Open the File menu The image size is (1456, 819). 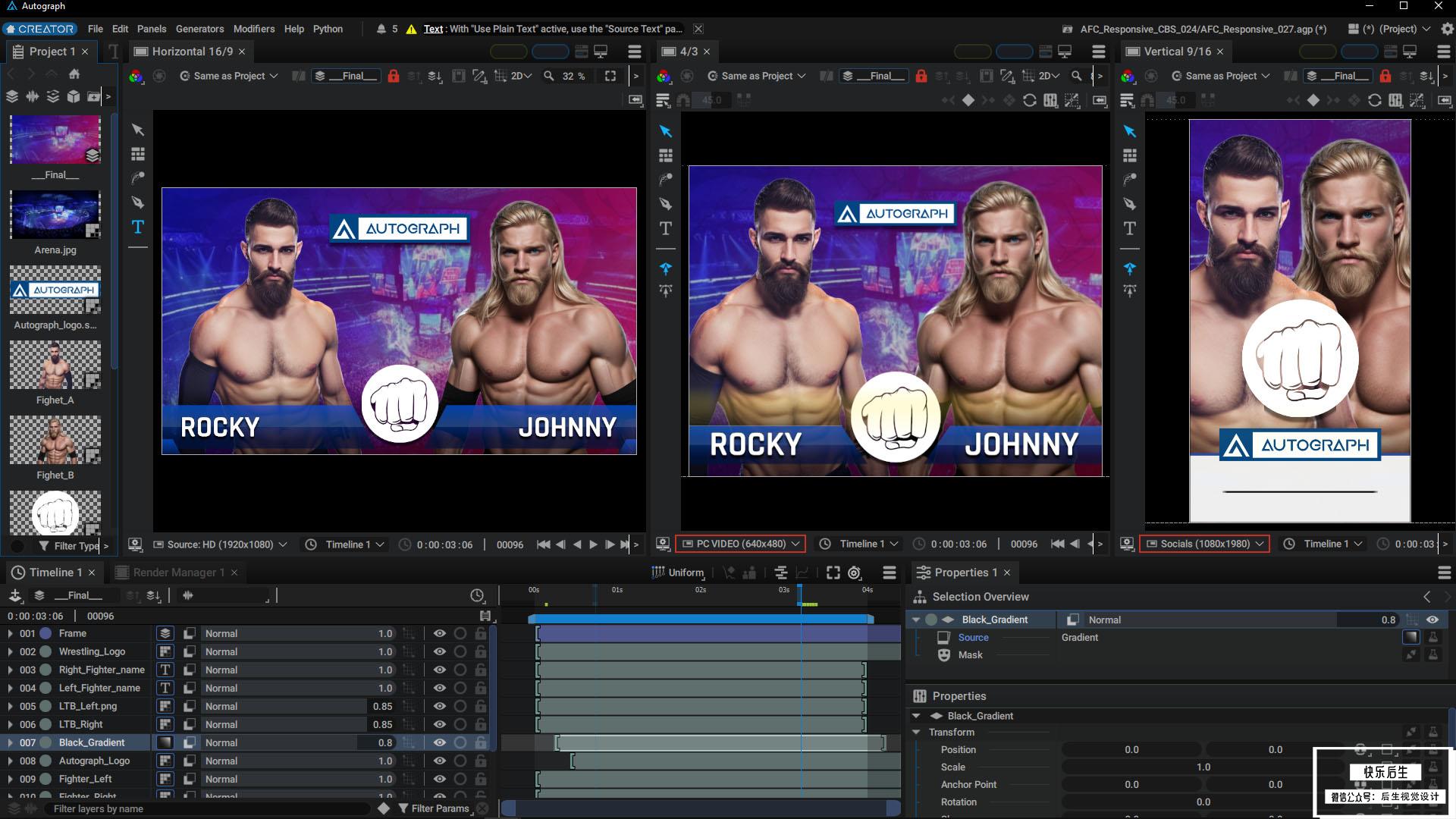tap(95, 29)
